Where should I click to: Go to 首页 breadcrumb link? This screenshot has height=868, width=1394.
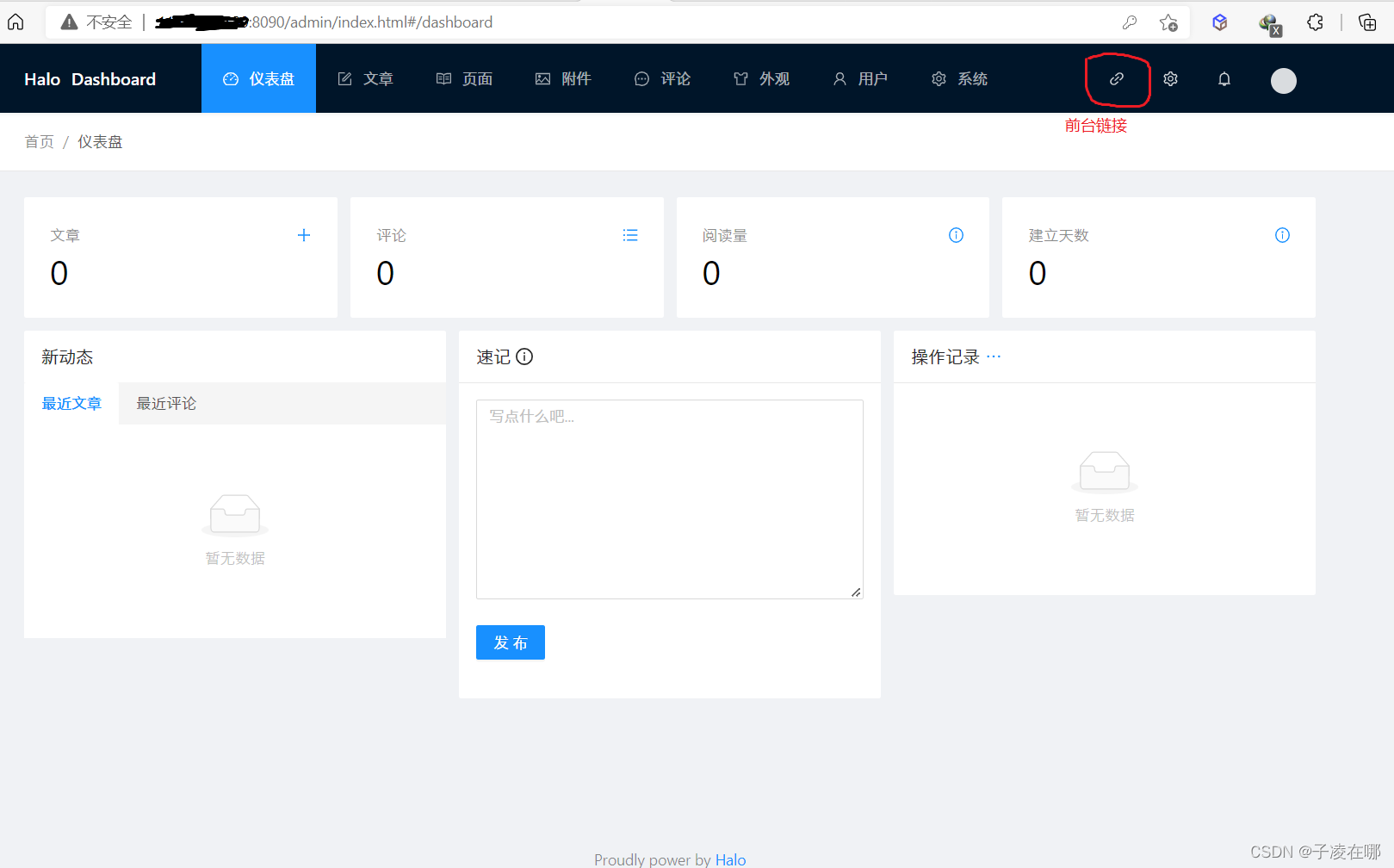tap(39, 141)
